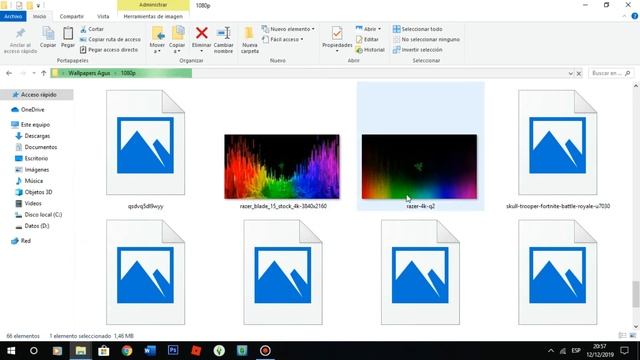This screenshot has width=640, height=360.
Task: Open Word from the taskbar
Action: (150, 351)
